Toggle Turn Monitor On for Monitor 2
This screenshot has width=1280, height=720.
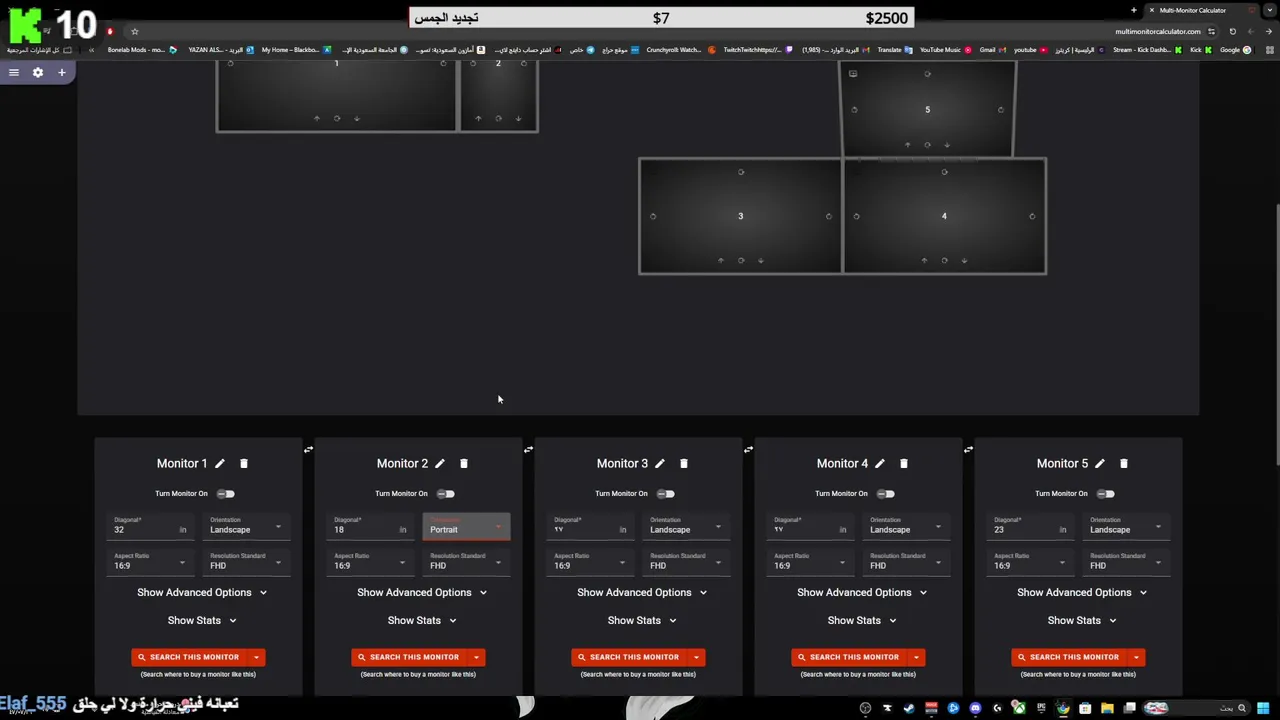click(x=446, y=494)
